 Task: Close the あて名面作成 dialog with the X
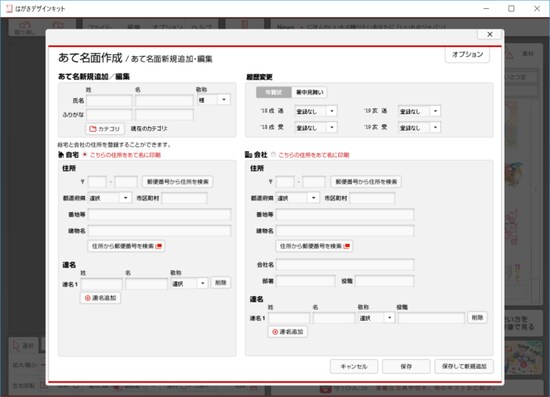click(x=490, y=34)
